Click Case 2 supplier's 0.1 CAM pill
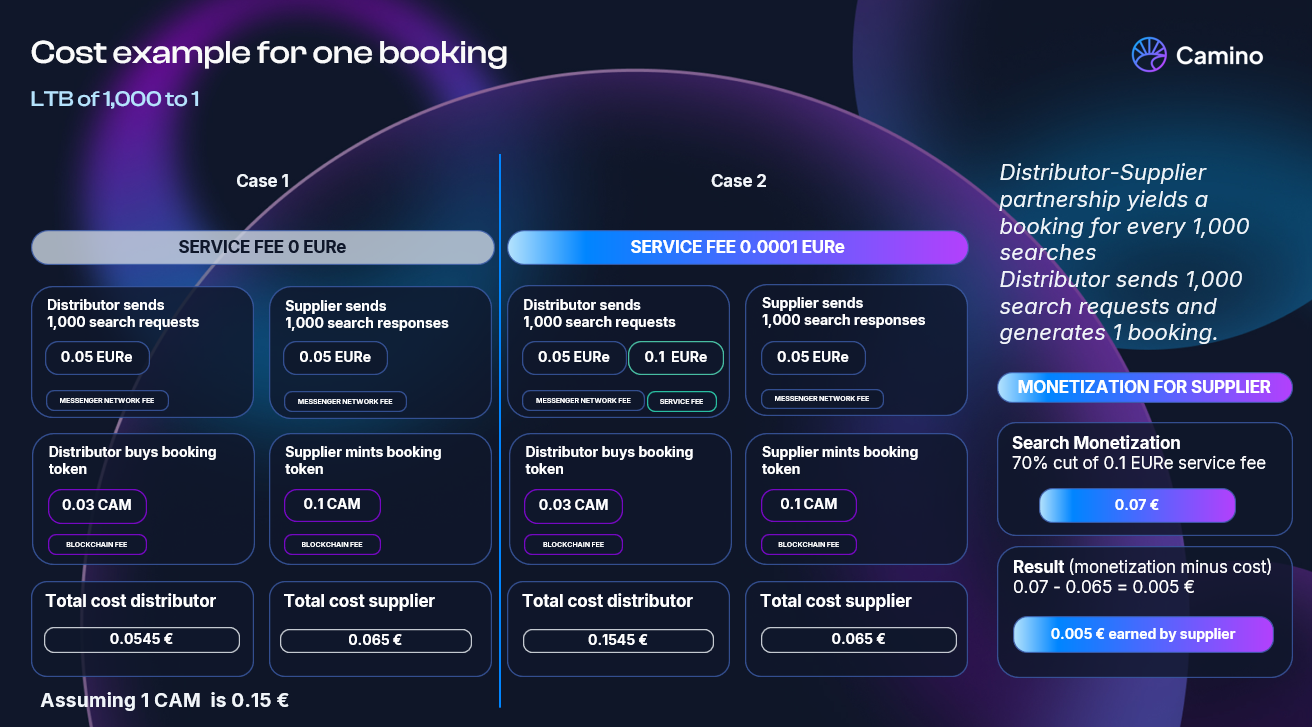Viewport: 1312px width, 727px height. [x=809, y=504]
